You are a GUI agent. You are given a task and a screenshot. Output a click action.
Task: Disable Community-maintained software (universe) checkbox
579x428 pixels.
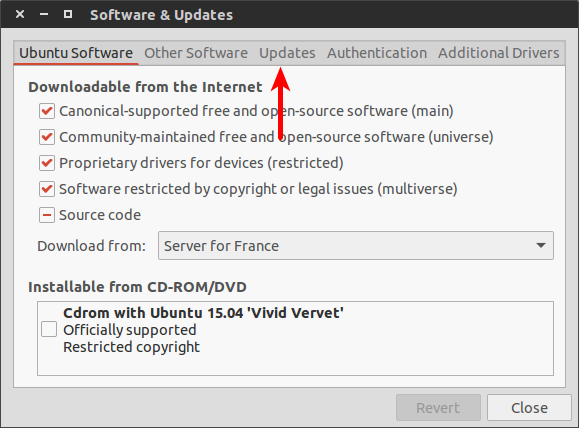tap(47, 137)
